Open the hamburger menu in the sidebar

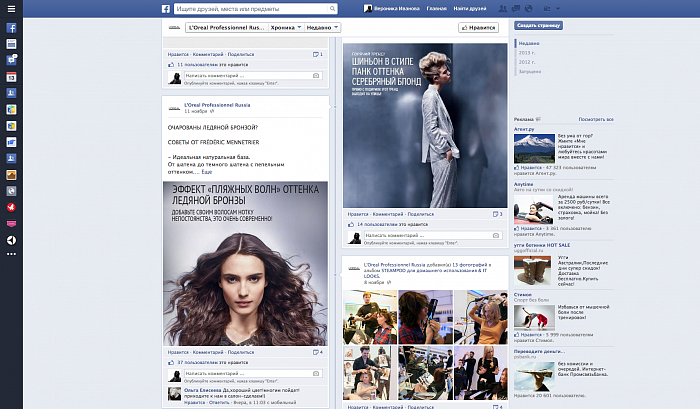(x=11, y=9)
